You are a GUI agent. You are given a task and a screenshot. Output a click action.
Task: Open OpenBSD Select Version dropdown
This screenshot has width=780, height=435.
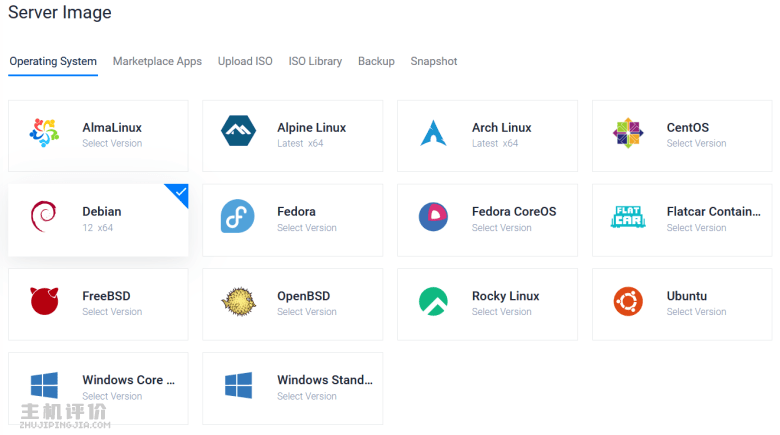[307, 312]
